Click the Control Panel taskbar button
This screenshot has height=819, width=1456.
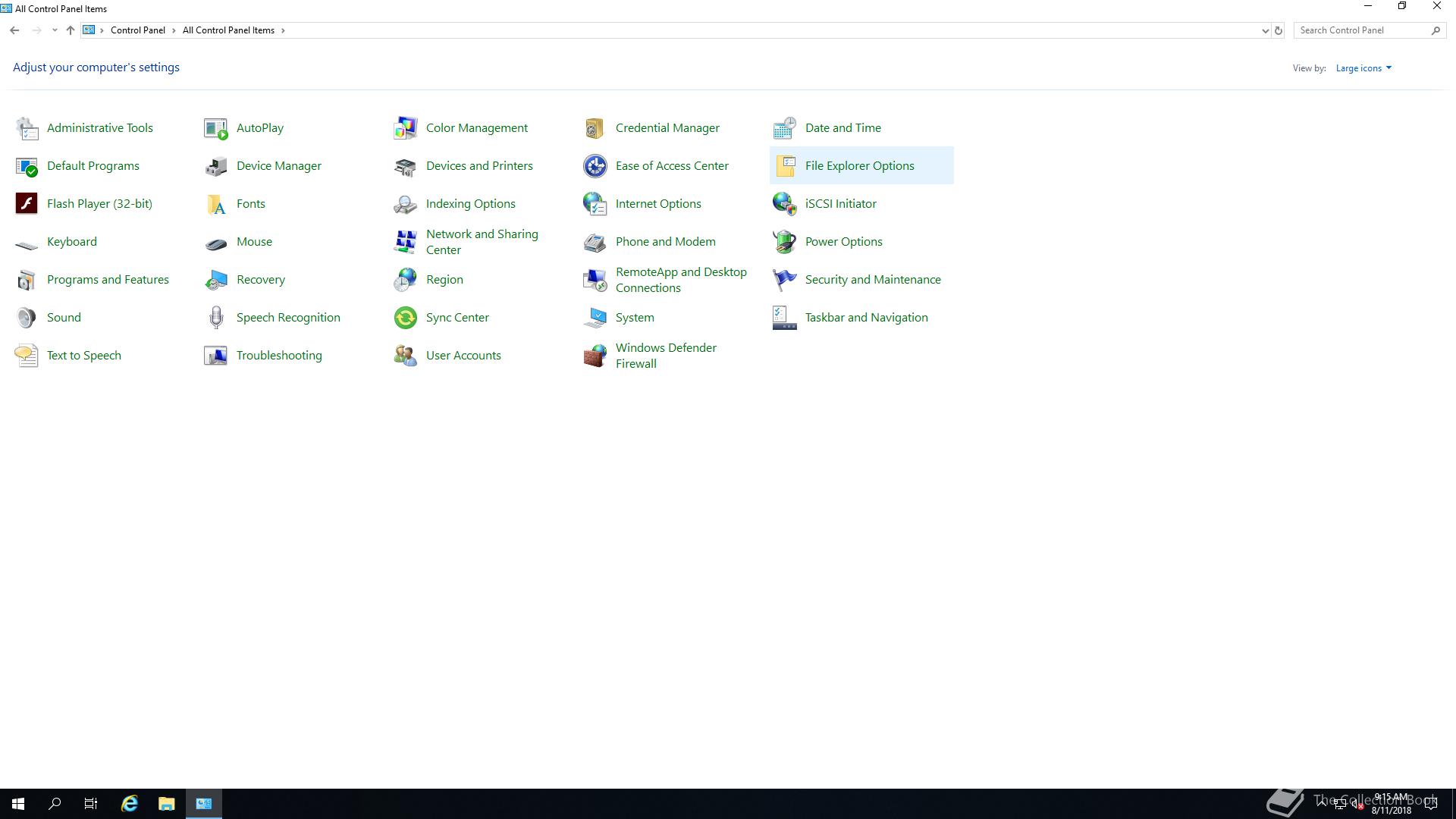204,804
